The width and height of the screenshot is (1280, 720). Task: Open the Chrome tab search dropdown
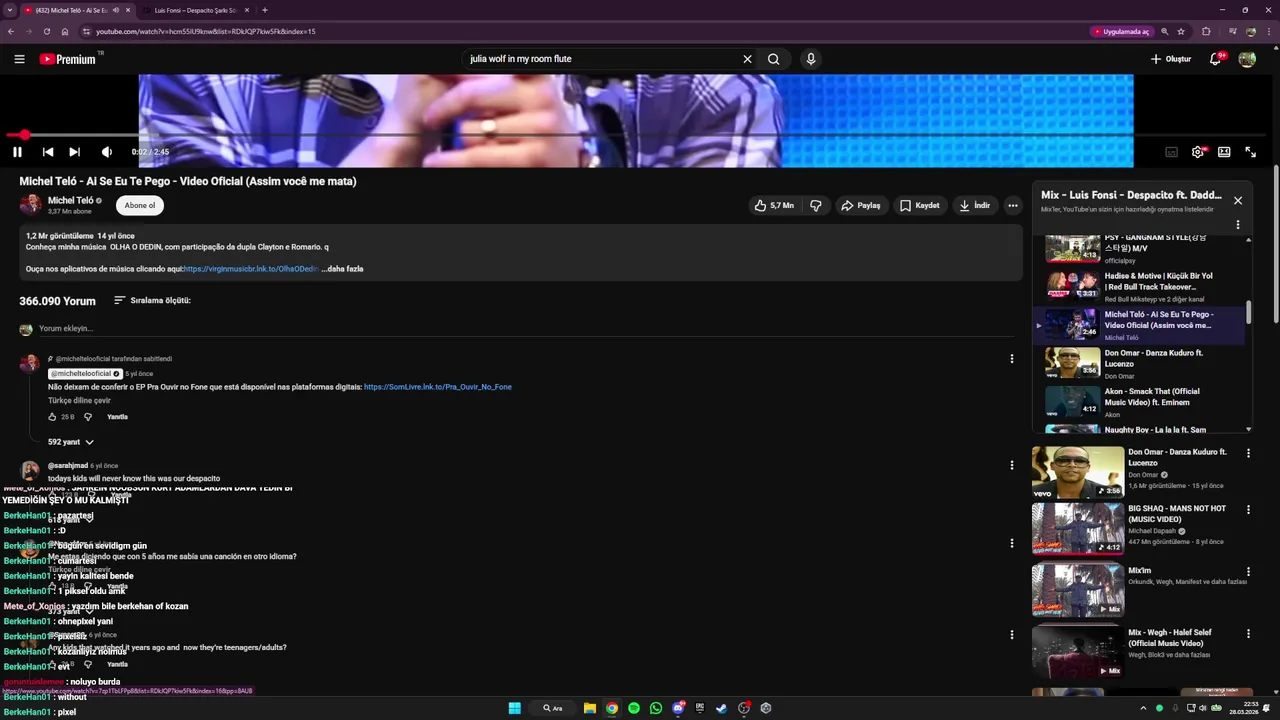pyautogui.click(x=9, y=10)
